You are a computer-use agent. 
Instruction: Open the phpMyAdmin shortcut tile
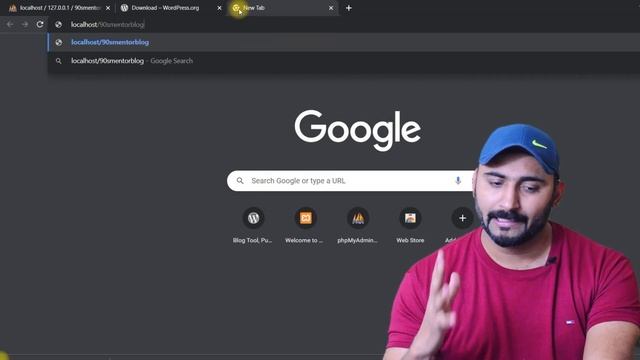(358, 225)
